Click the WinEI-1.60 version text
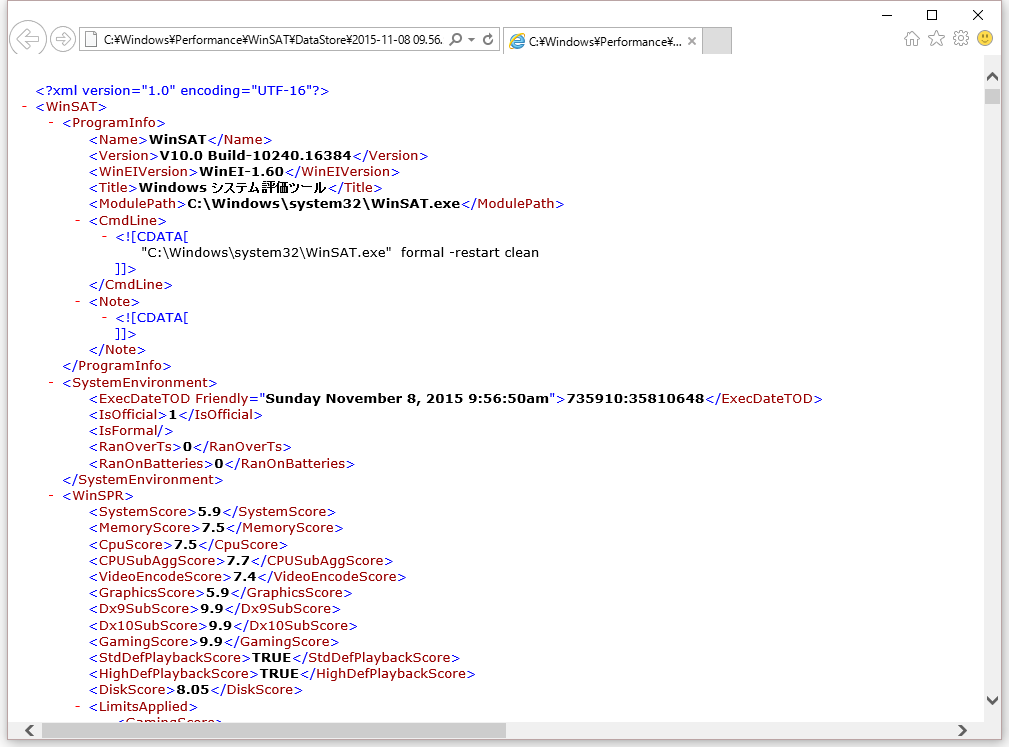Screen dimensions: 1009x747 pos(241,172)
